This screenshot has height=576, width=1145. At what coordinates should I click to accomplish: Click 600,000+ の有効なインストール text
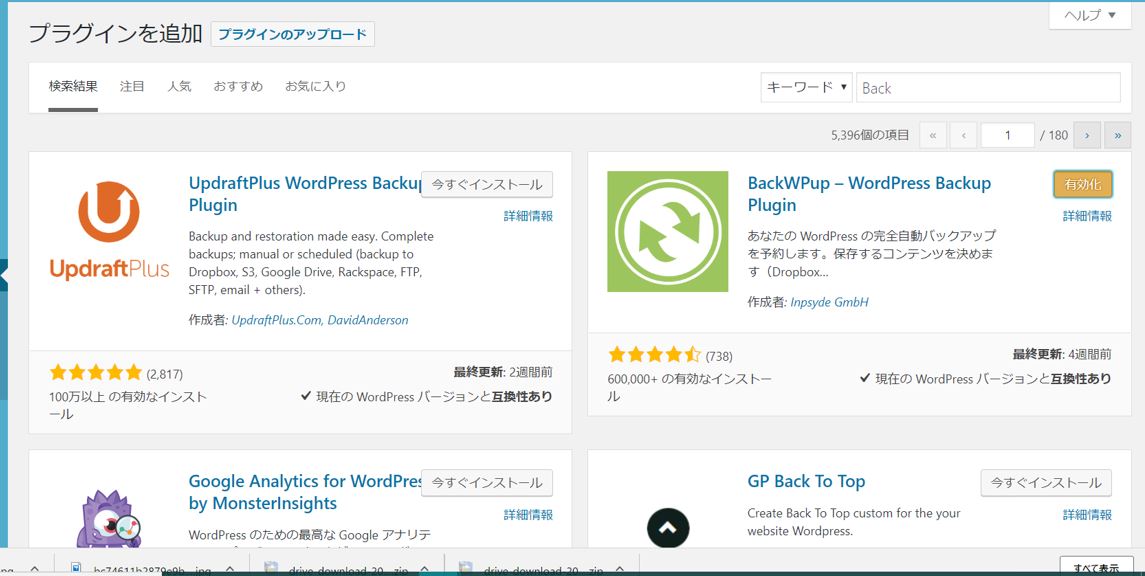(x=689, y=388)
